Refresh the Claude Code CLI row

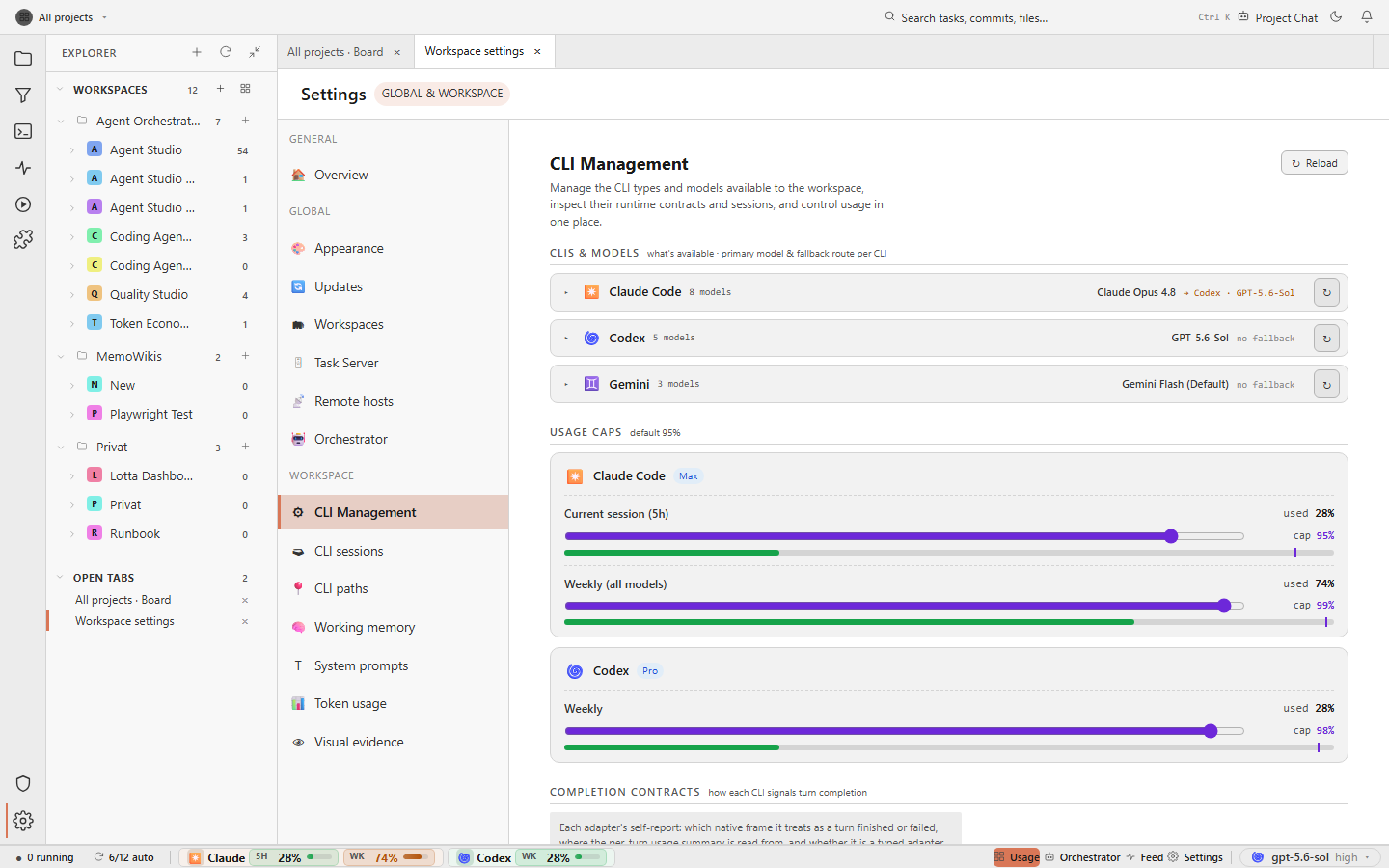tap(1326, 292)
